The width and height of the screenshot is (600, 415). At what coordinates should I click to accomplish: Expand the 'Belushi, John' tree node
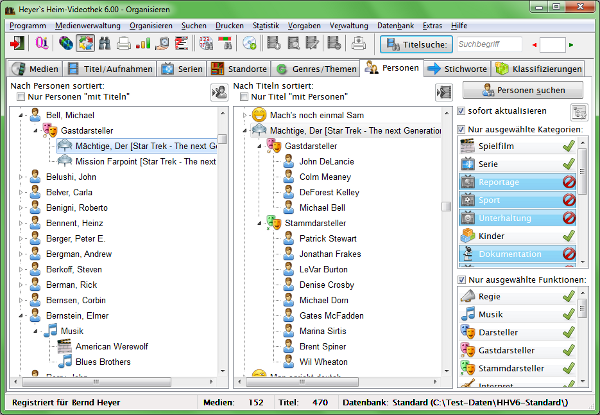point(21,176)
